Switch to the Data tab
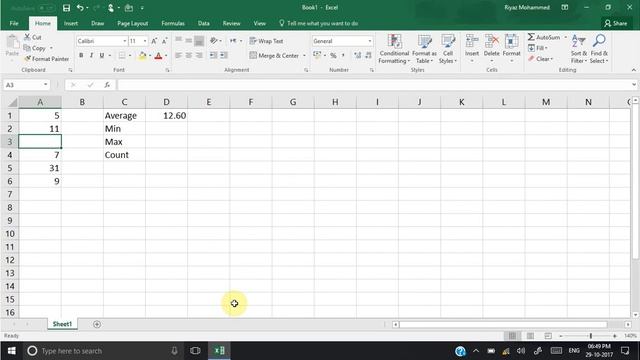The width and height of the screenshot is (640, 360). (x=203, y=24)
